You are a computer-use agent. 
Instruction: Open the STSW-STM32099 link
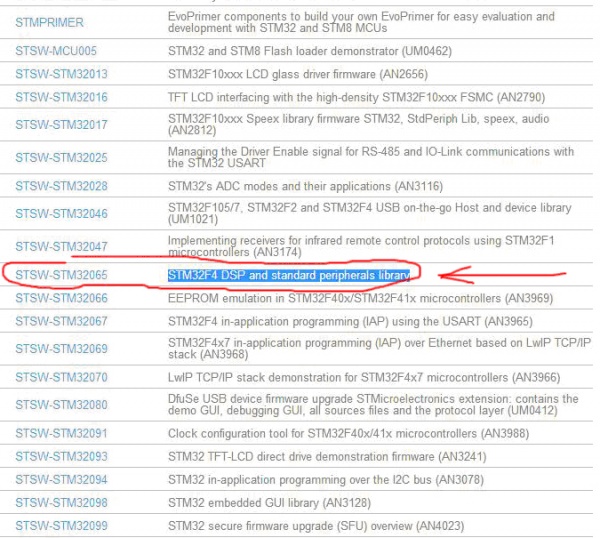click(x=61, y=526)
